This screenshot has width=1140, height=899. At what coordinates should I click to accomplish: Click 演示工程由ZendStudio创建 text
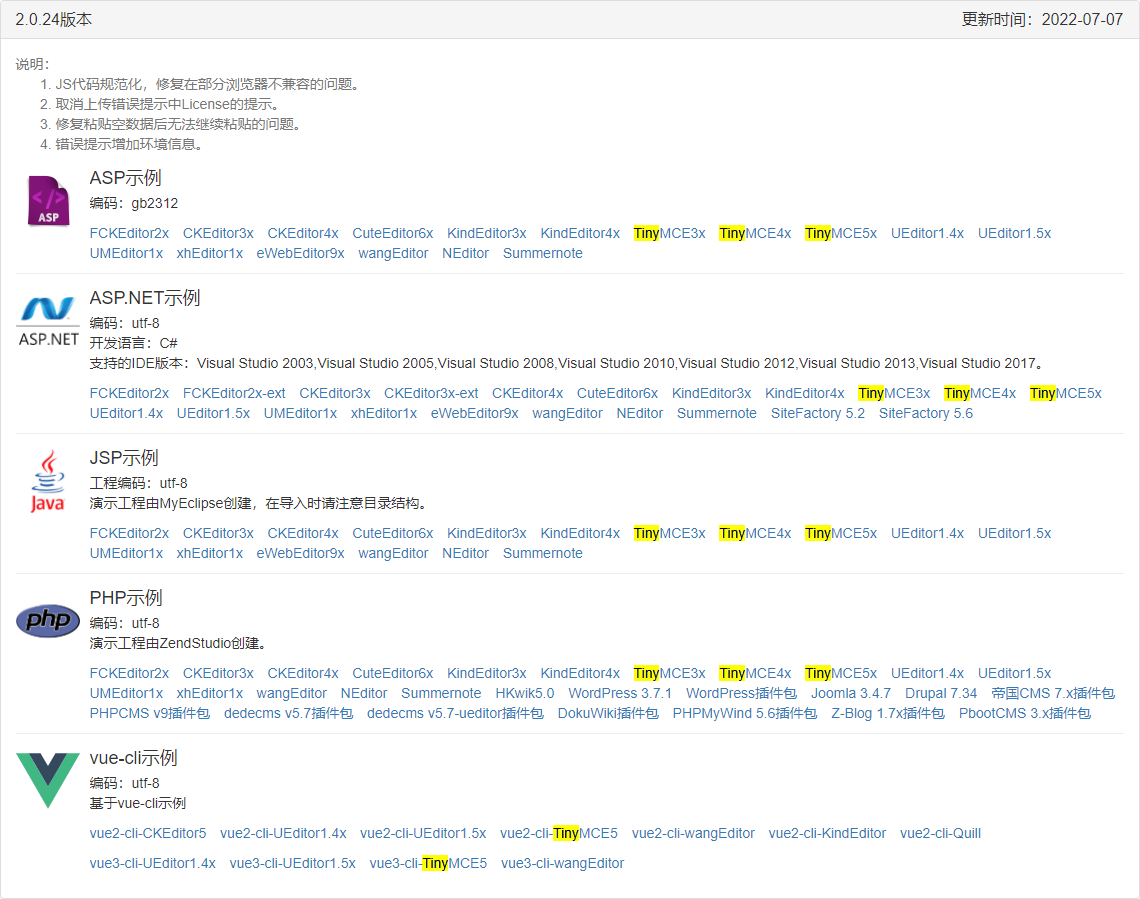click(x=180, y=643)
